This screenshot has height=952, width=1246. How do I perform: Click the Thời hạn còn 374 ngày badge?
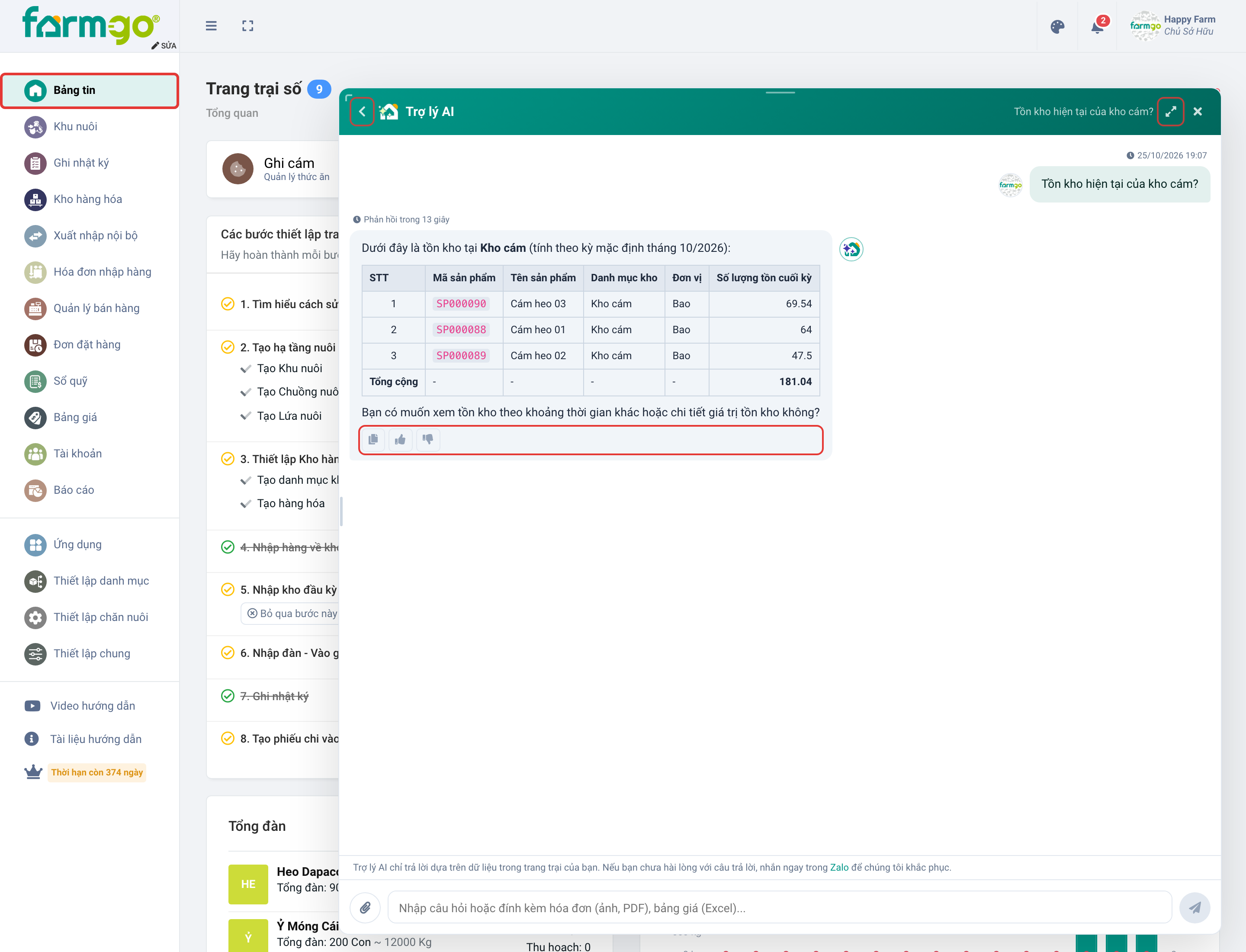[97, 772]
